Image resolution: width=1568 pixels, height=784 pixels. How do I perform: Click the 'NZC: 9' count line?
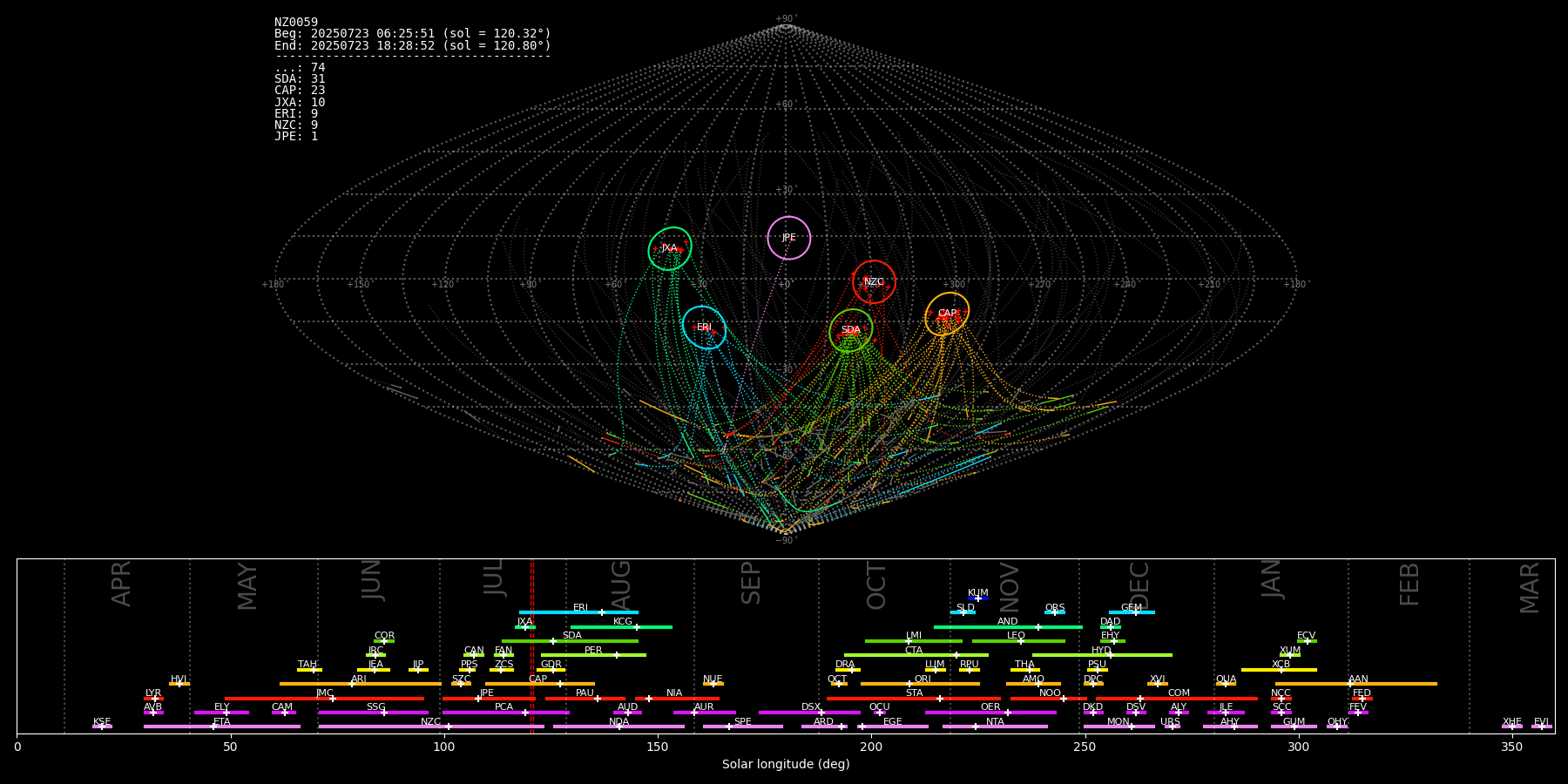point(296,125)
